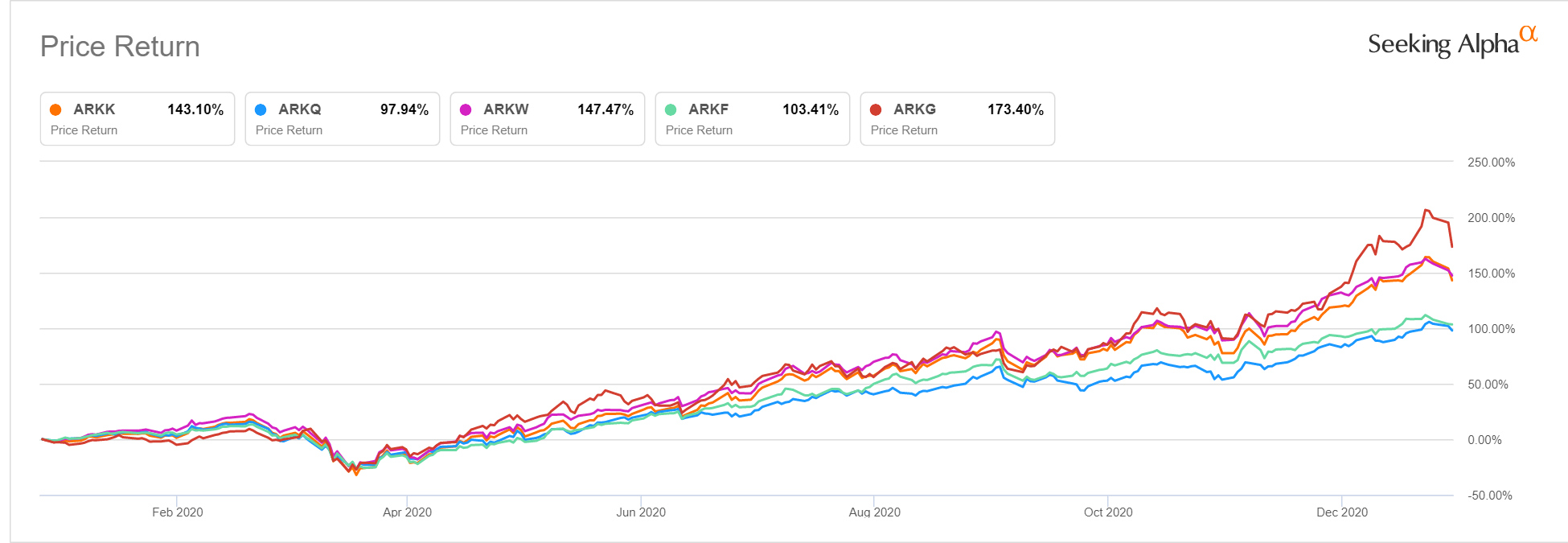This screenshot has height=543, width=1568.
Task: Click the 250.00% y-axis label
Action: (x=1491, y=162)
